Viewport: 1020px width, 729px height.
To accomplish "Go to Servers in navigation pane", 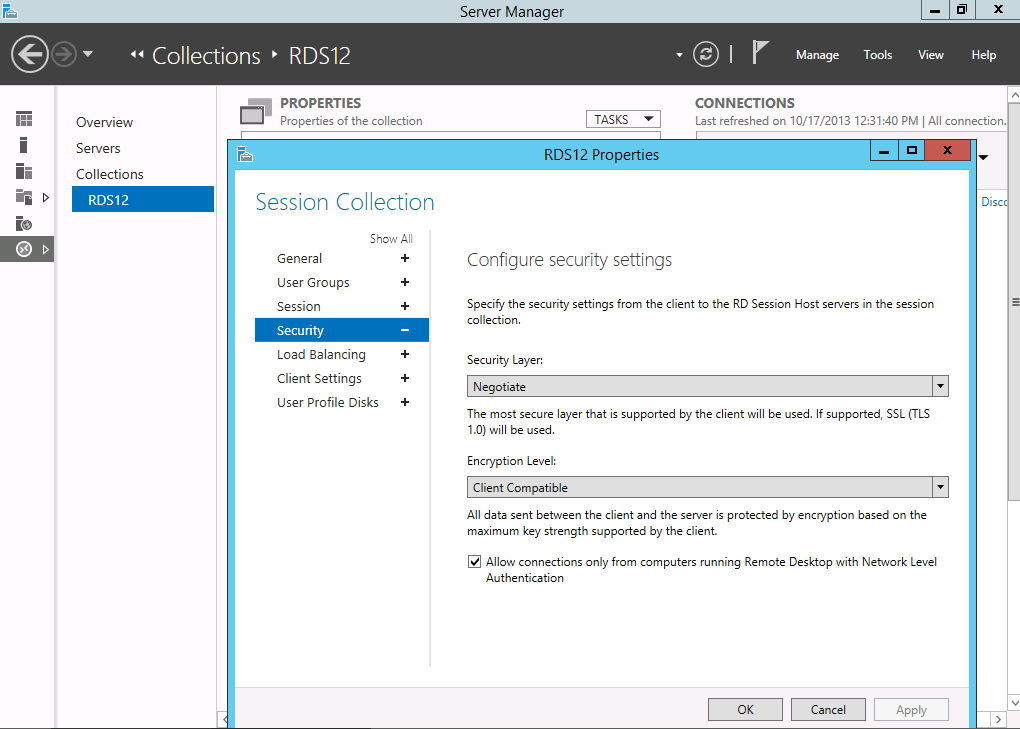I will click(x=98, y=148).
